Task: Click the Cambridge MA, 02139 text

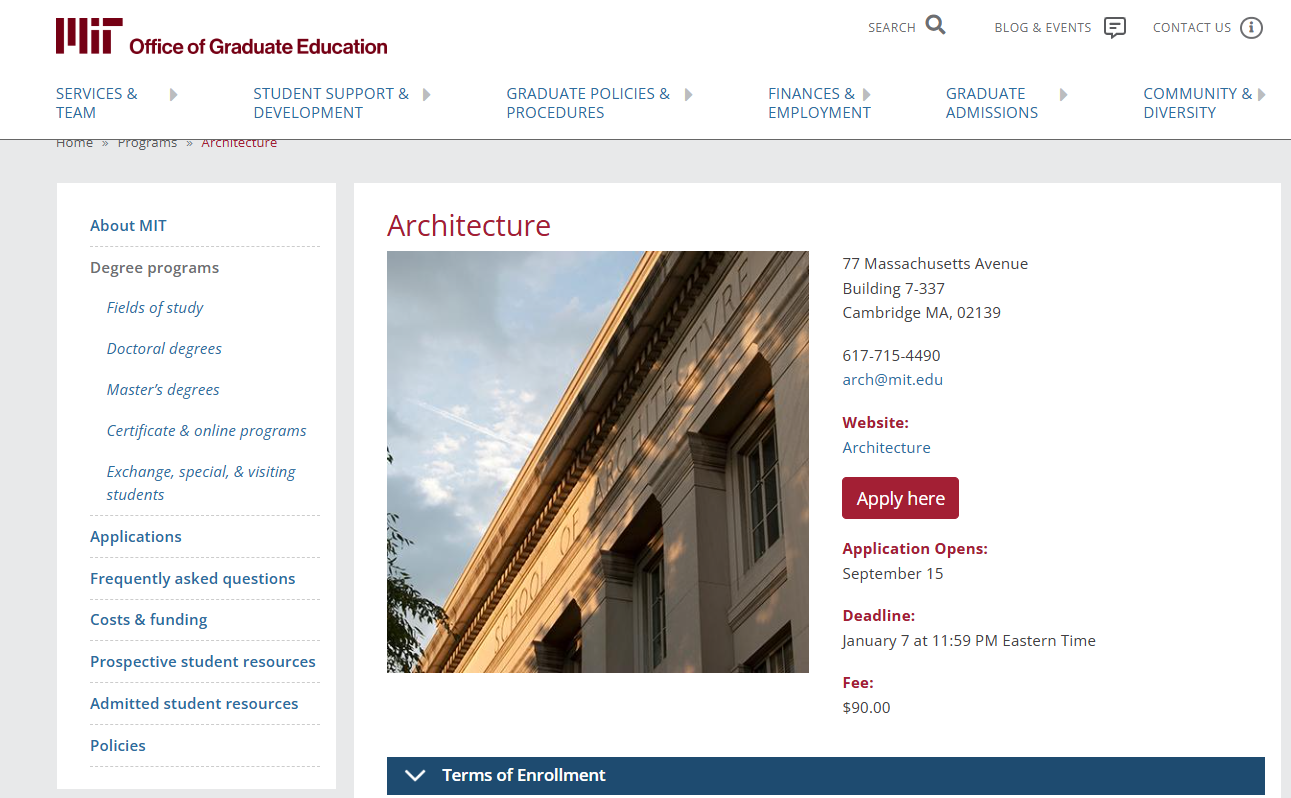Action: click(x=921, y=313)
